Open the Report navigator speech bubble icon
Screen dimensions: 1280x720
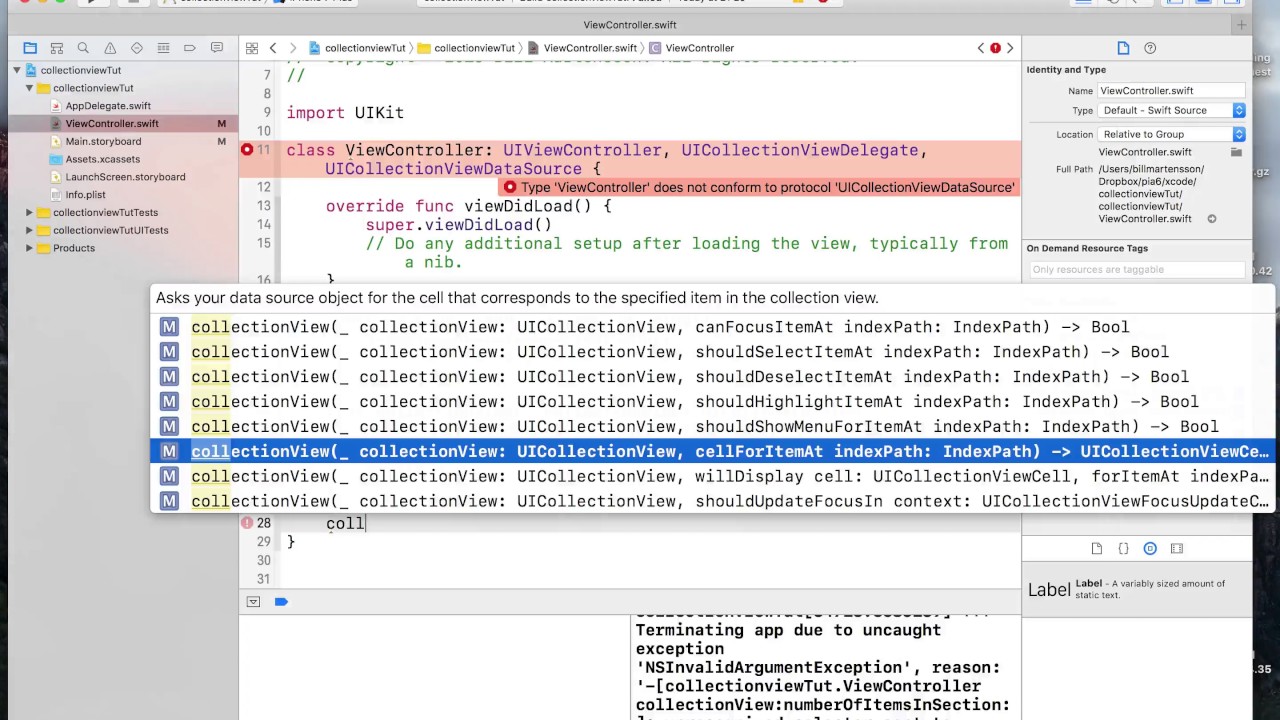pos(216,48)
